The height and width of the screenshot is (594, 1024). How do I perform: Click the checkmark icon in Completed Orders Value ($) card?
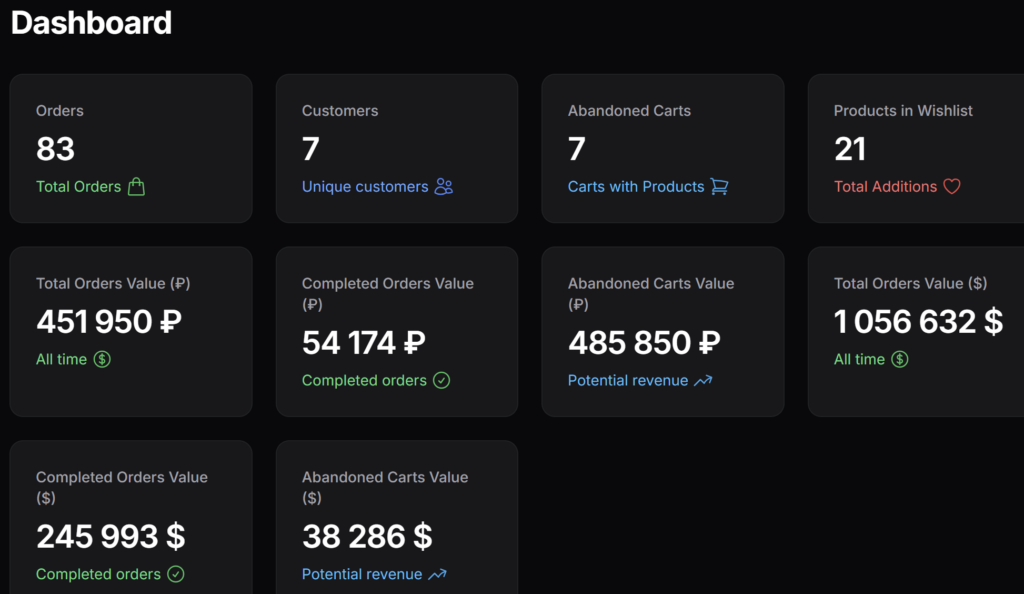click(176, 575)
